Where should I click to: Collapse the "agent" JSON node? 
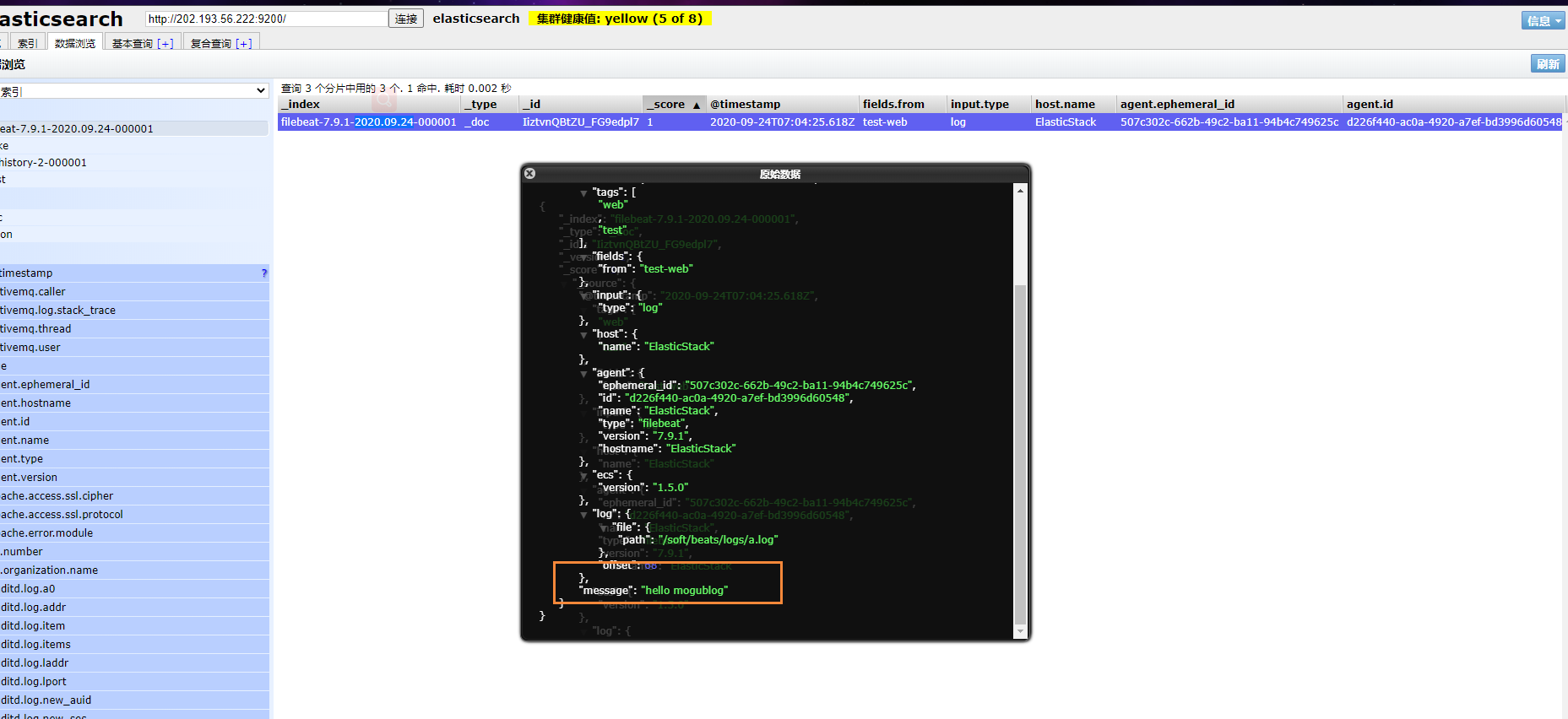583,373
